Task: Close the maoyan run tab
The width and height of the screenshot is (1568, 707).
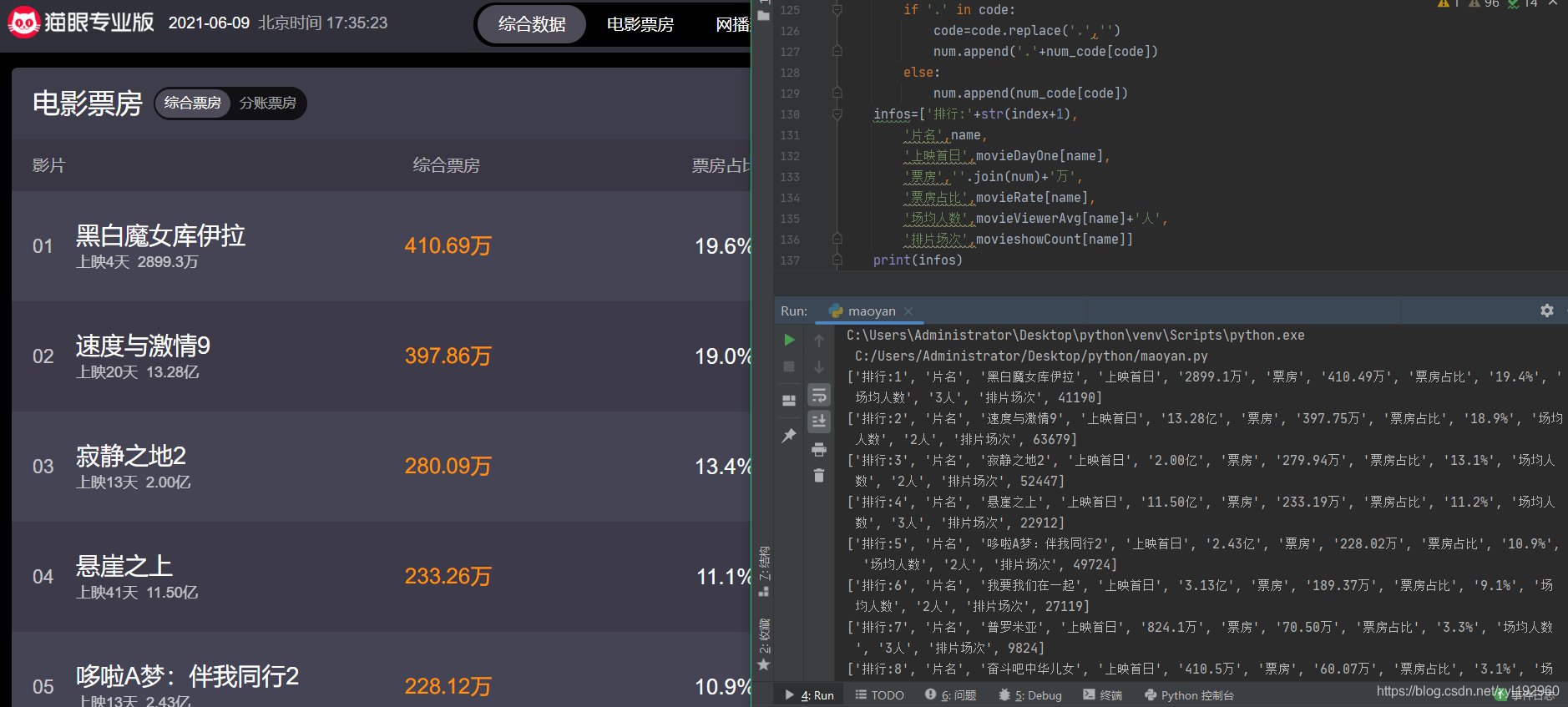Action: coord(908,311)
